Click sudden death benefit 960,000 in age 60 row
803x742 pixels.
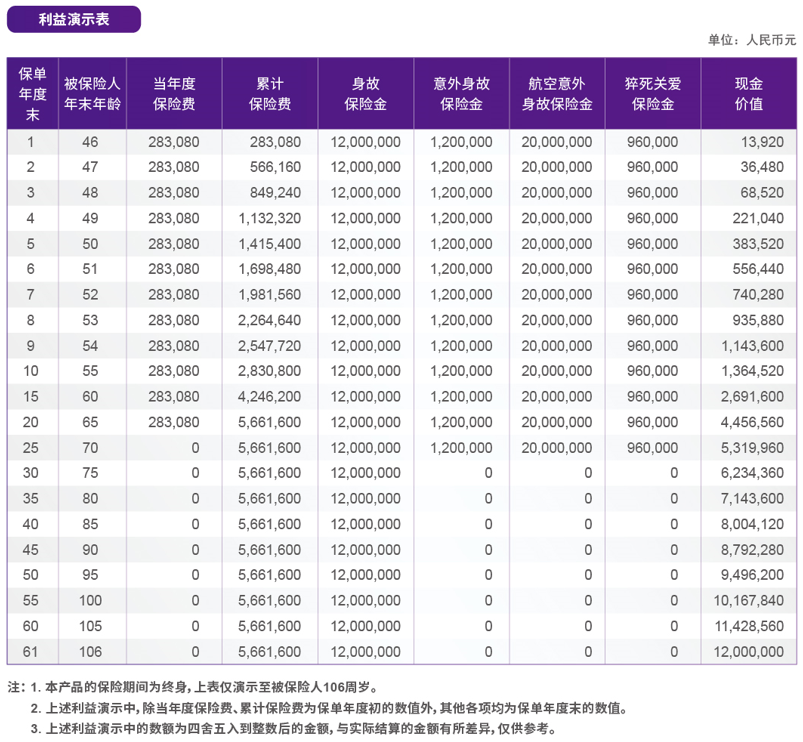click(x=653, y=396)
